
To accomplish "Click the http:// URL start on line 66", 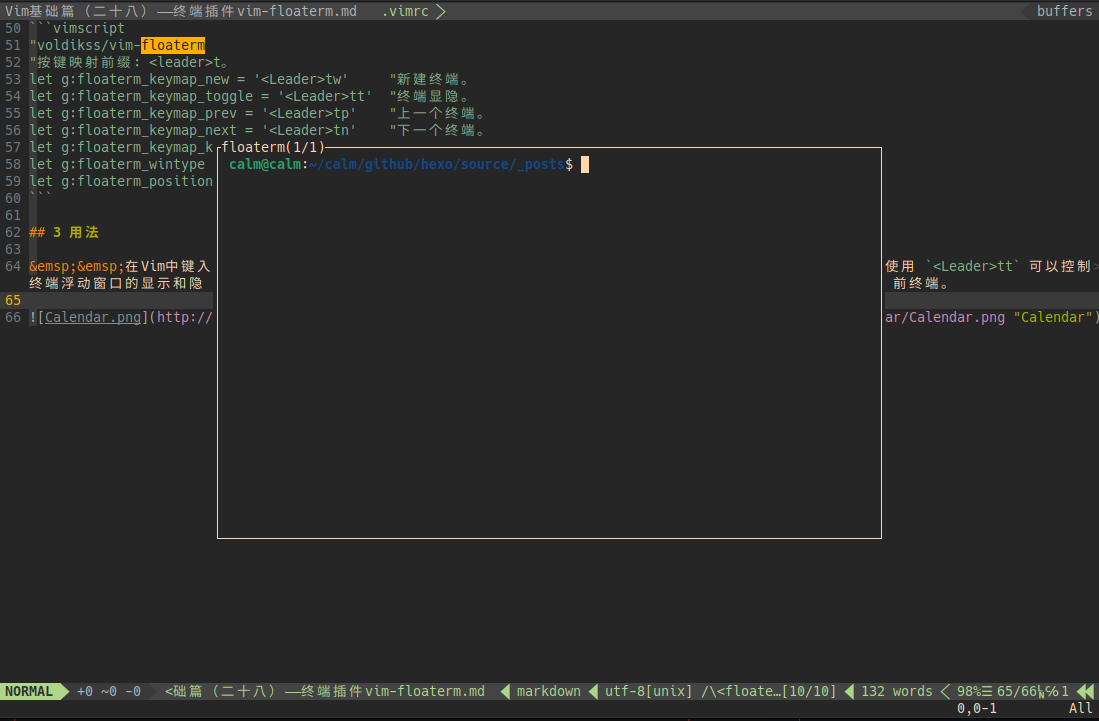I will click(x=184, y=317).
